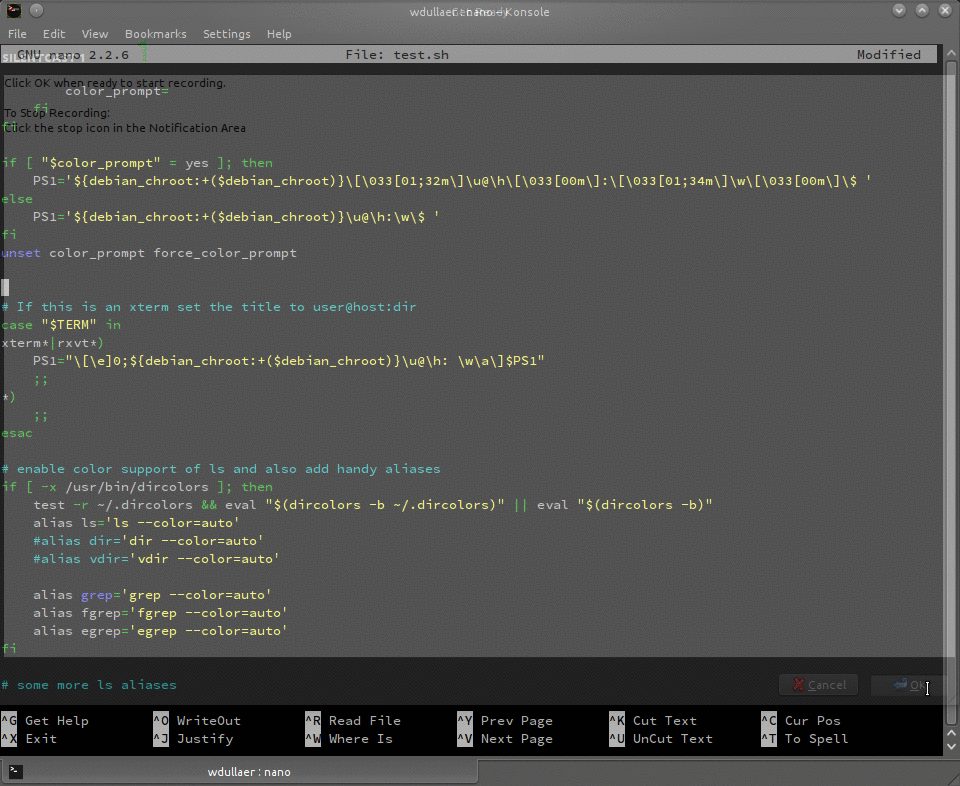Click the '# enable color support of ls' comment
The width and height of the screenshot is (960, 786).
pyautogui.click(x=221, y=469)
